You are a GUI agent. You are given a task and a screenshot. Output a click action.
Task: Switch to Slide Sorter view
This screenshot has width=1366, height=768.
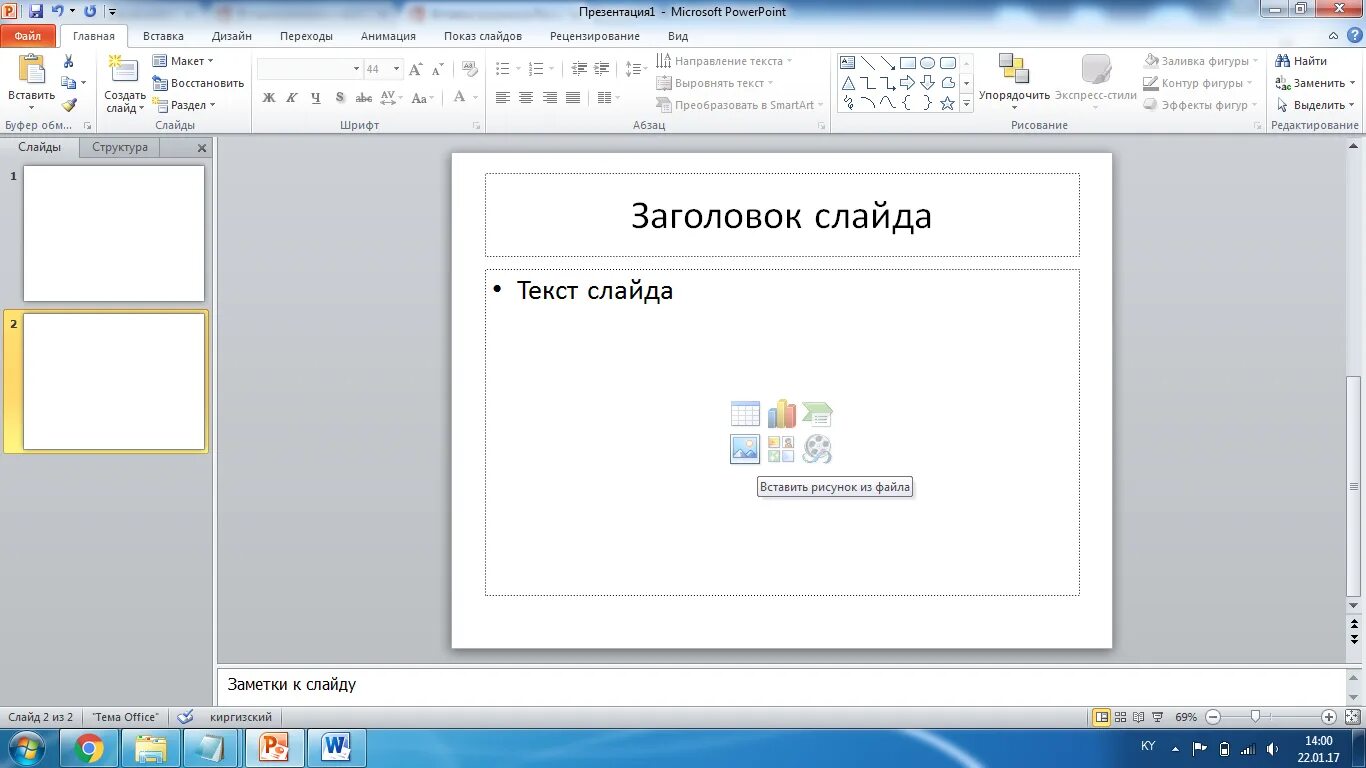[x=1122, y=717]
